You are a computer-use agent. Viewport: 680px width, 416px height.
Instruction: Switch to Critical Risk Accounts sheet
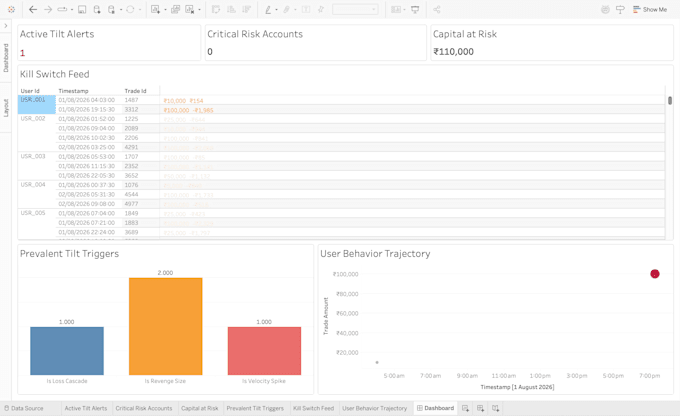(144, 408)
